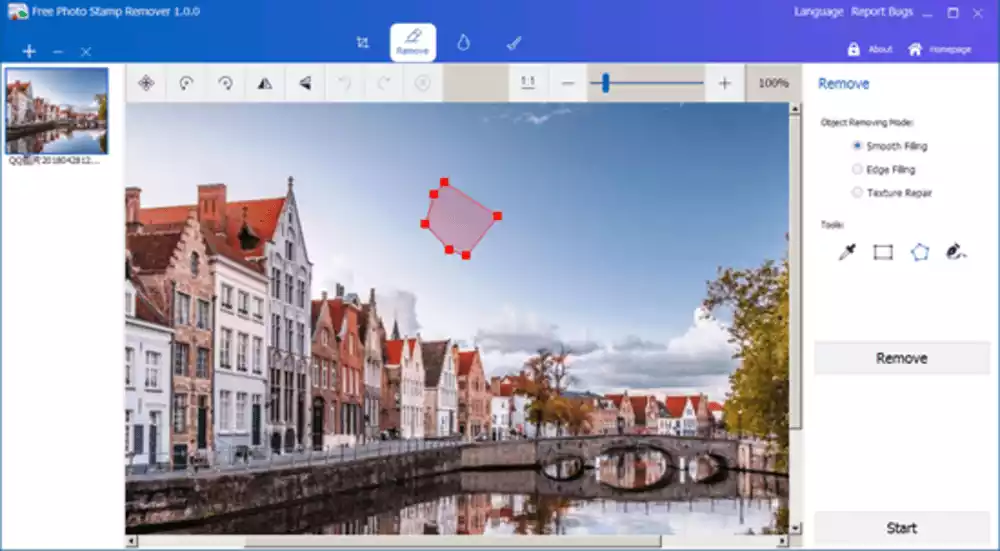Select the move/pan tool

pos(146,83)
